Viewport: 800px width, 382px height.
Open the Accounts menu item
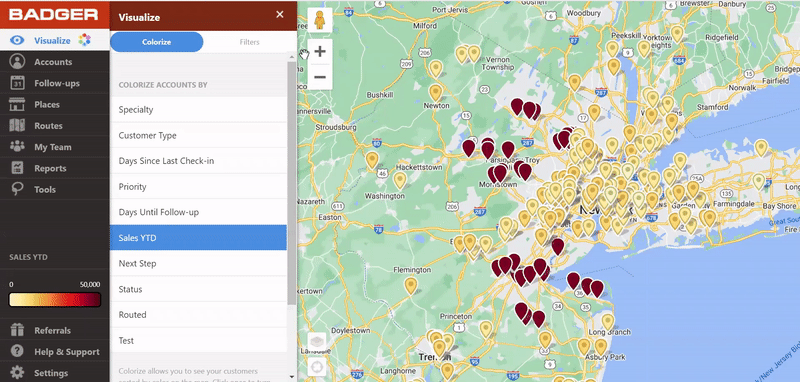pyautogui.click(x=55, y=62)
